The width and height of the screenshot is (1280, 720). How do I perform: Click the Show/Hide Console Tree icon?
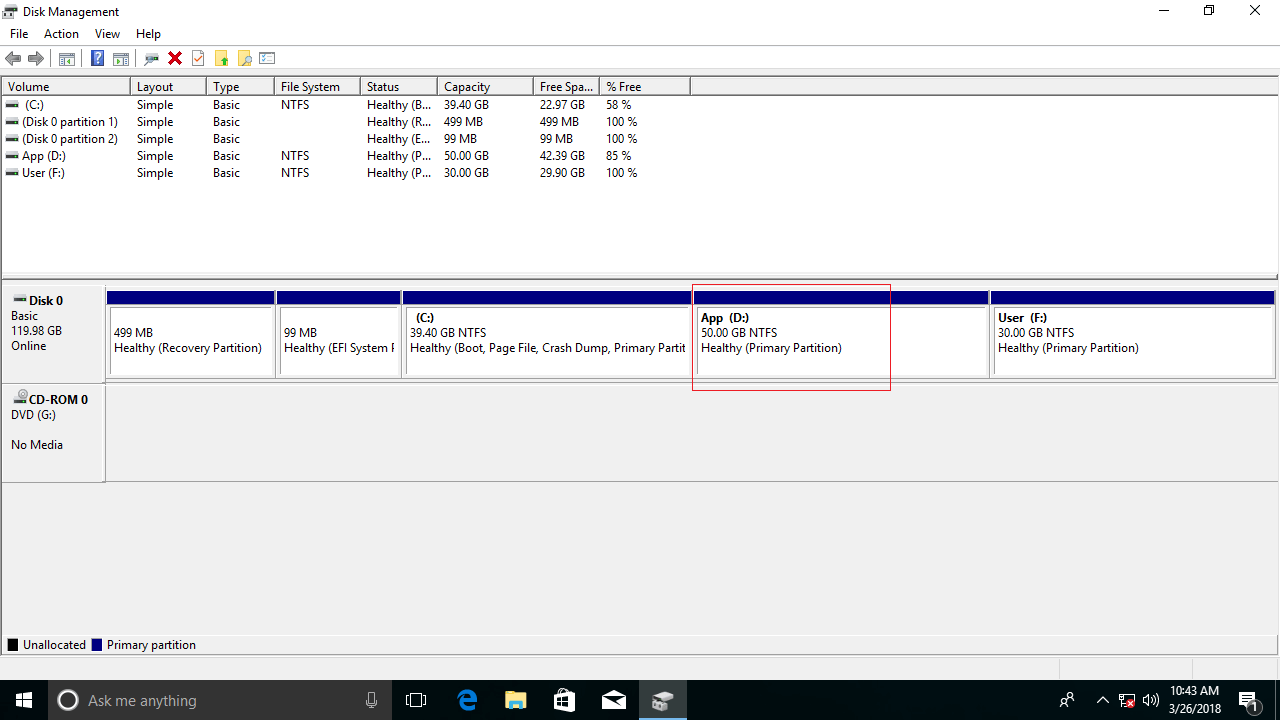[67, 59]
